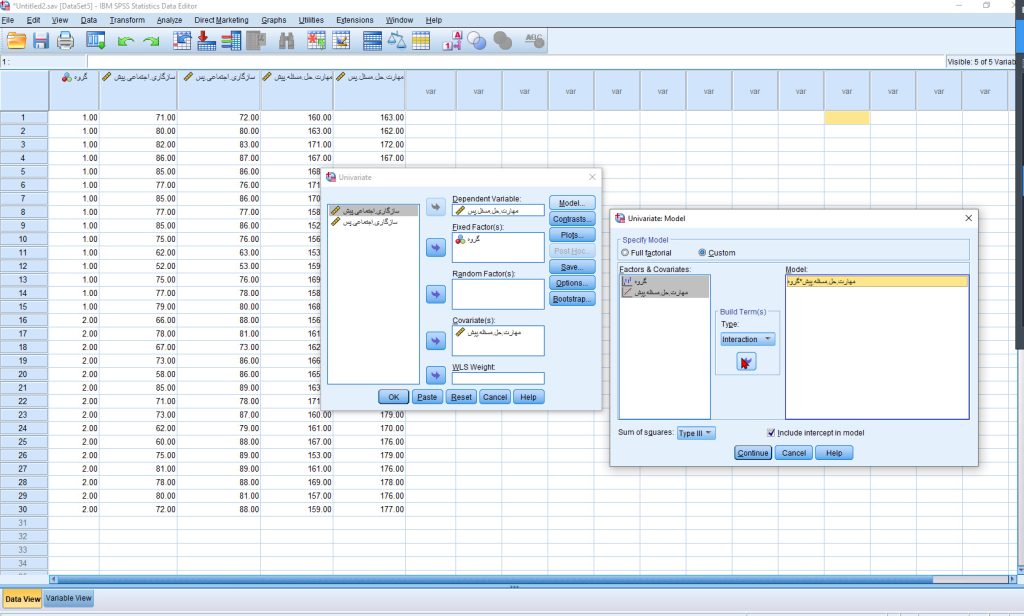Image resolution: width=1024 pixels, height=616 pixels.
Task: Move variable to Covariates arrow
Action: pos(436,340)
